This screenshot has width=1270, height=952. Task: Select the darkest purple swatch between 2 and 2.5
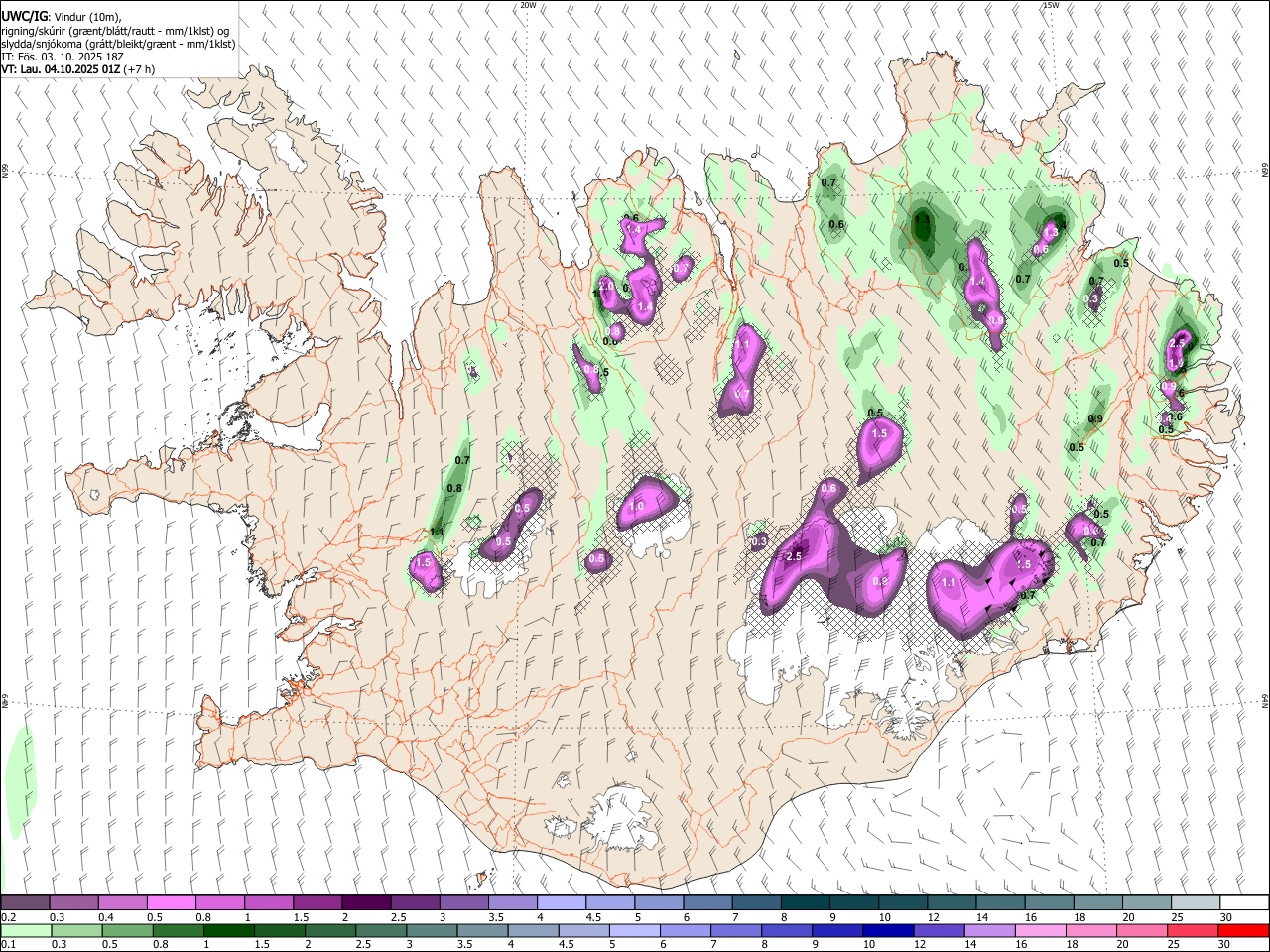click(x=365, y=902)
